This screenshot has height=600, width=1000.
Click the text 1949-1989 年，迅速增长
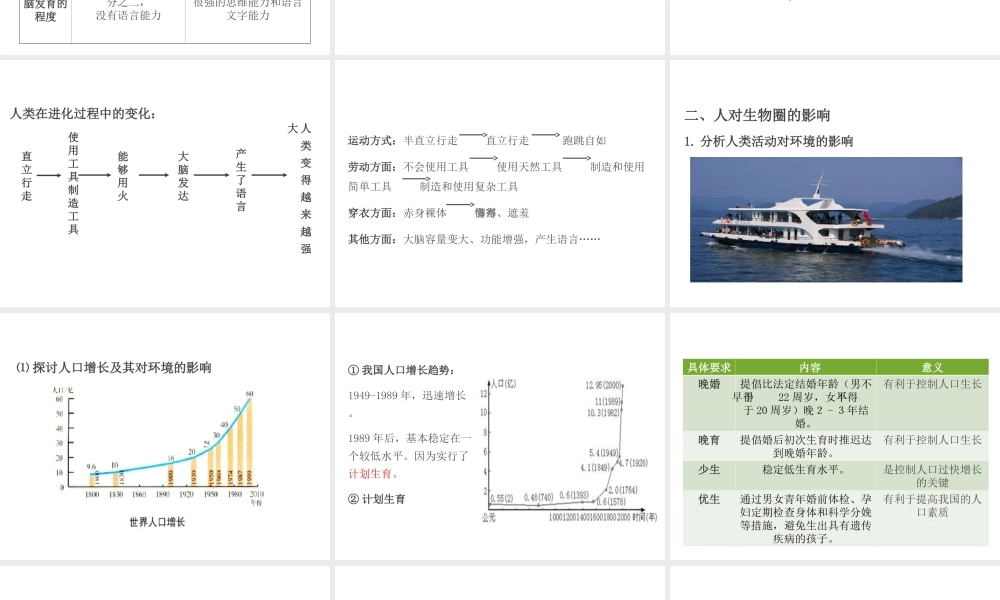[x=407, y=396]
